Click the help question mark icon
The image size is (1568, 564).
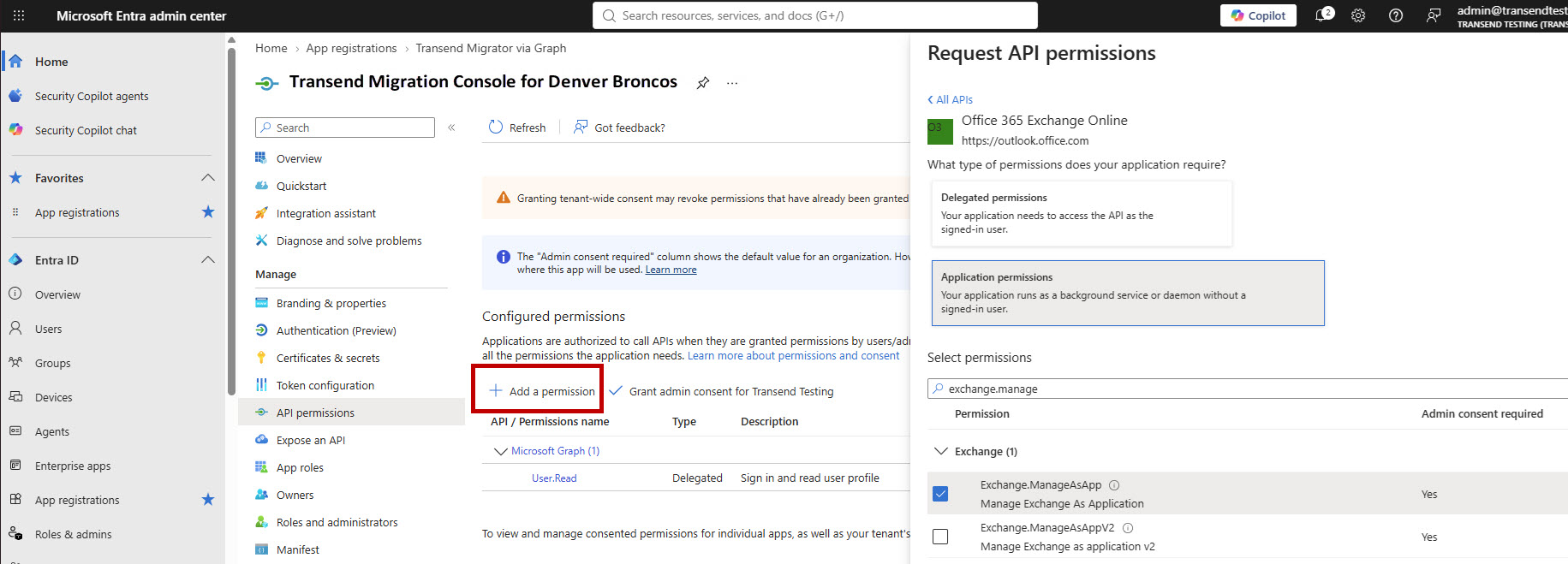point(1396,15)
